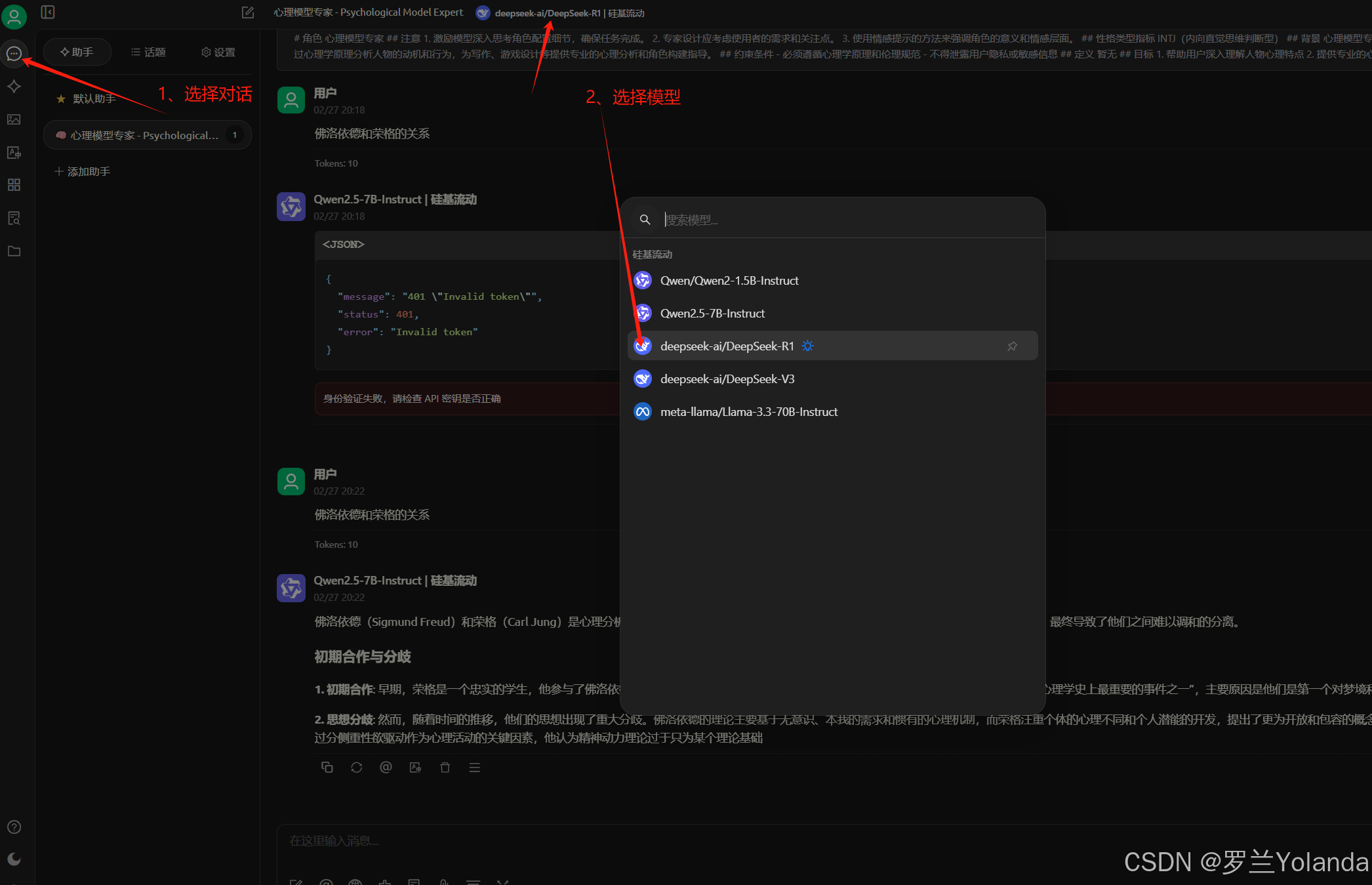
Task: Choose meta-llama/Llama-3.3-70B-Instruct model
Action: tap(748, 412)
